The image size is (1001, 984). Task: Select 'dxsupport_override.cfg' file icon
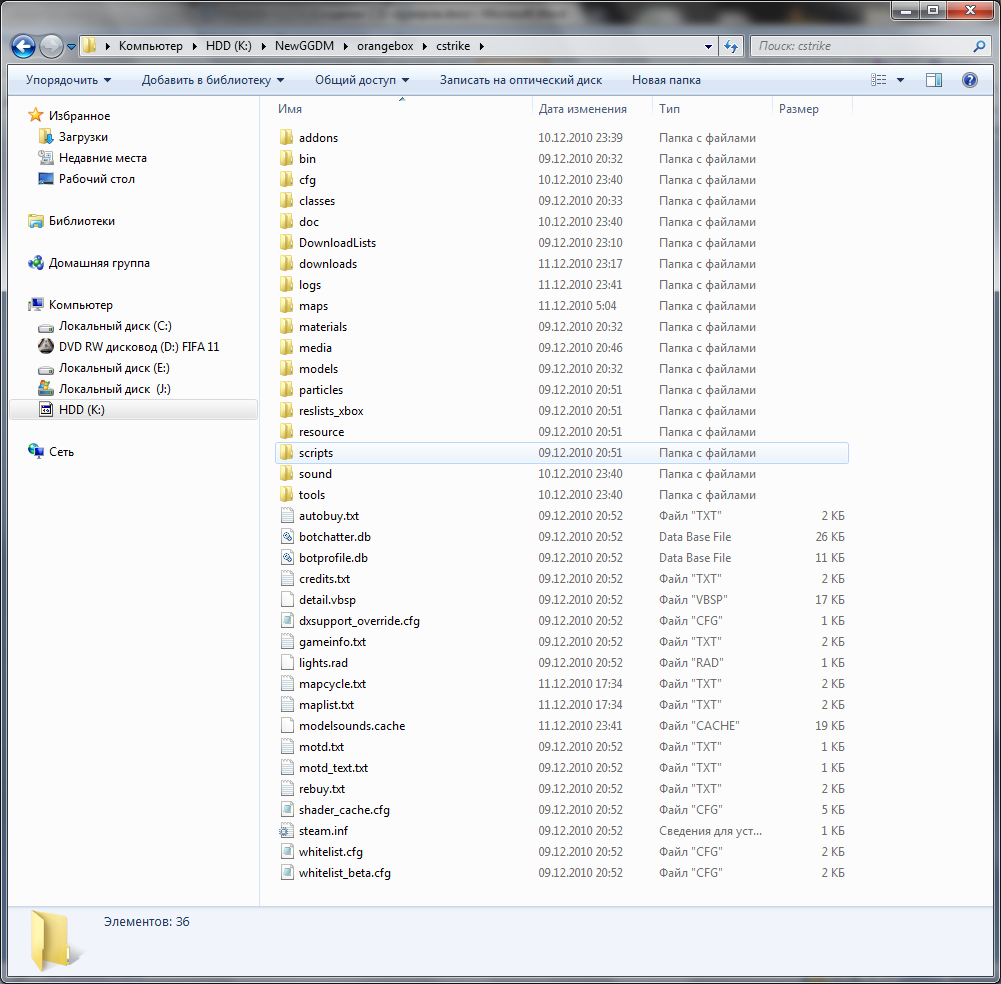pyautogui.click(x=287, y=621)
